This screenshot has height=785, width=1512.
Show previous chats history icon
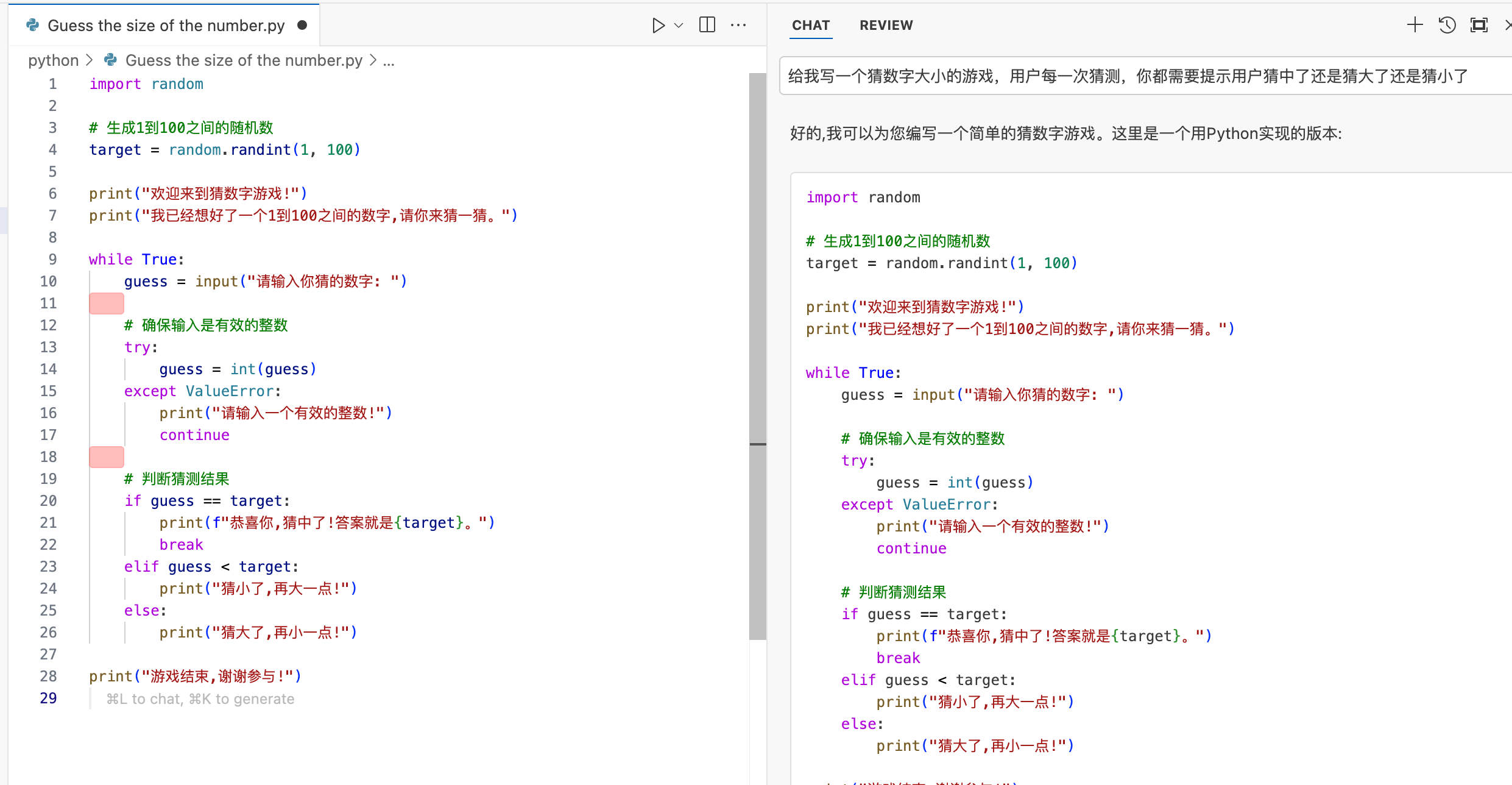pyautogui.click(x=1447, y=25)
